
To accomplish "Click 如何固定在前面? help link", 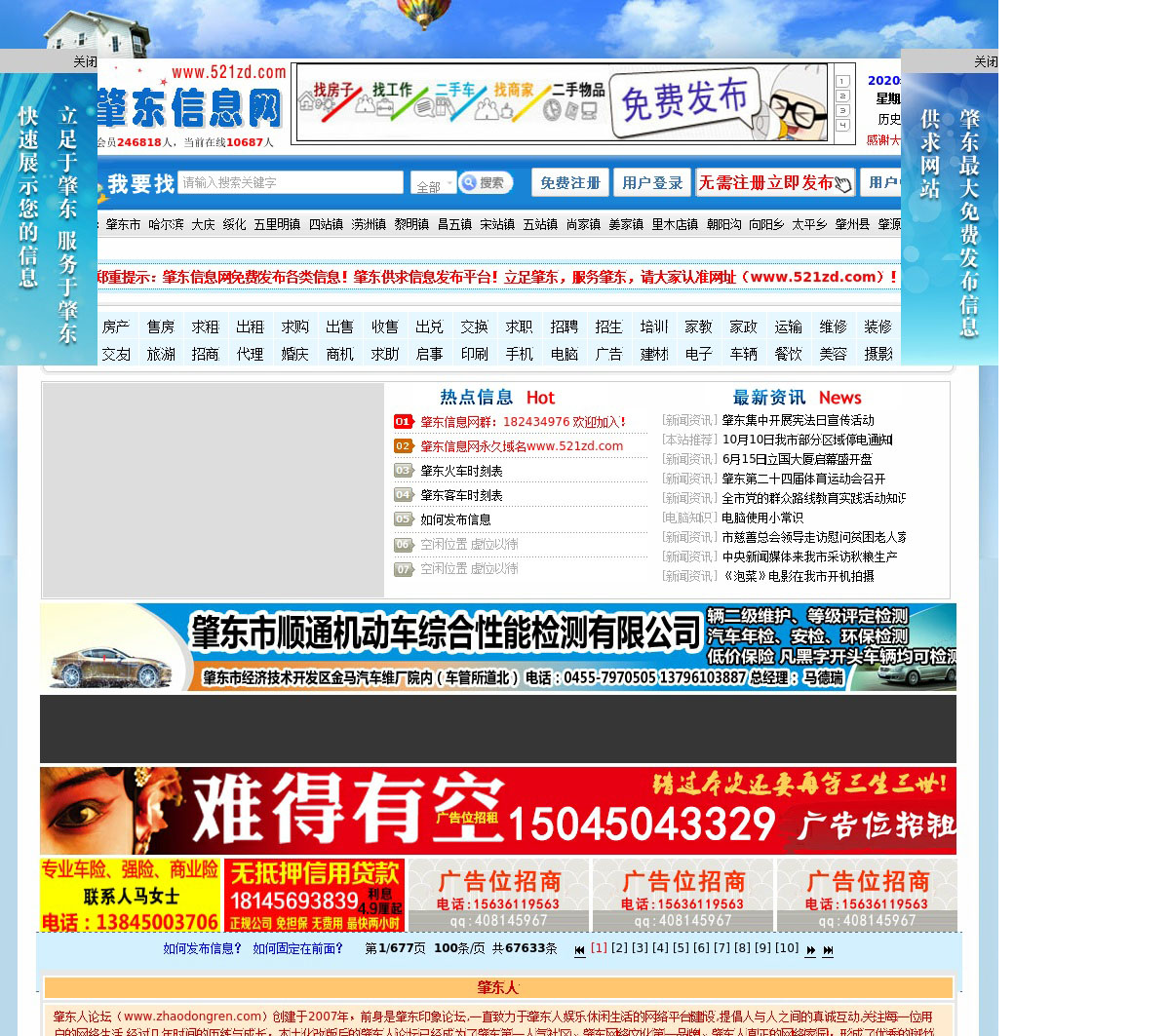I will [297, 948].
